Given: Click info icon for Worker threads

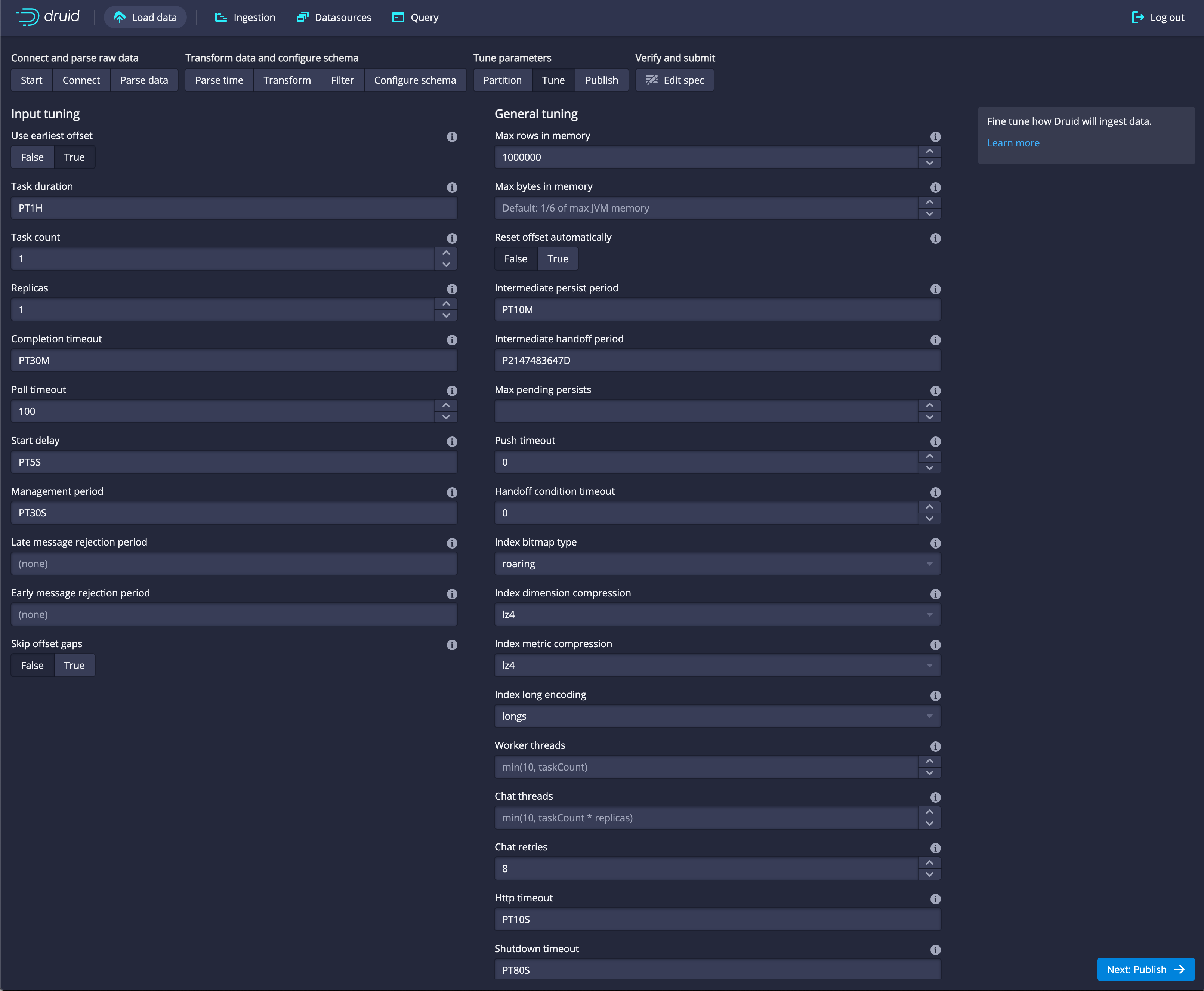Looking at the screenshot, I should 935,746.
